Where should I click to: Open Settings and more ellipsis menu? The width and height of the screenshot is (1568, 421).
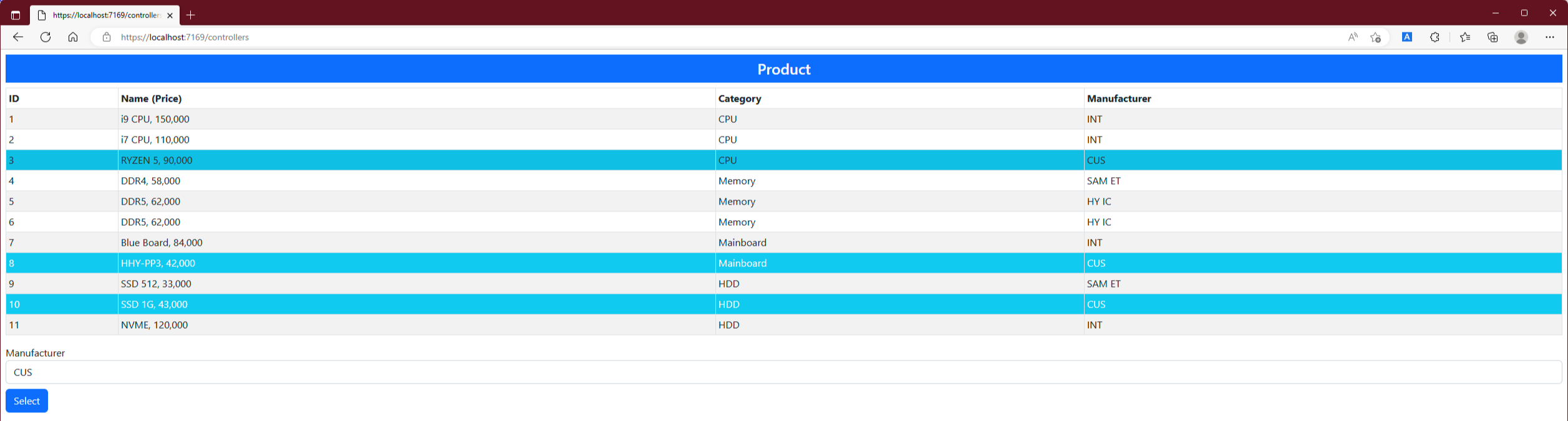point(1550,37)
